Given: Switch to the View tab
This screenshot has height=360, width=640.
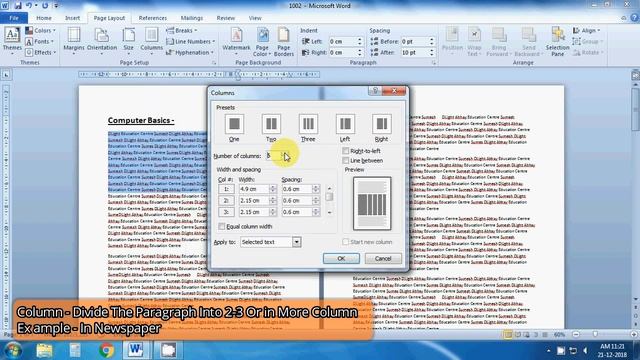Looking at the screenshot, I should (255, 18).
